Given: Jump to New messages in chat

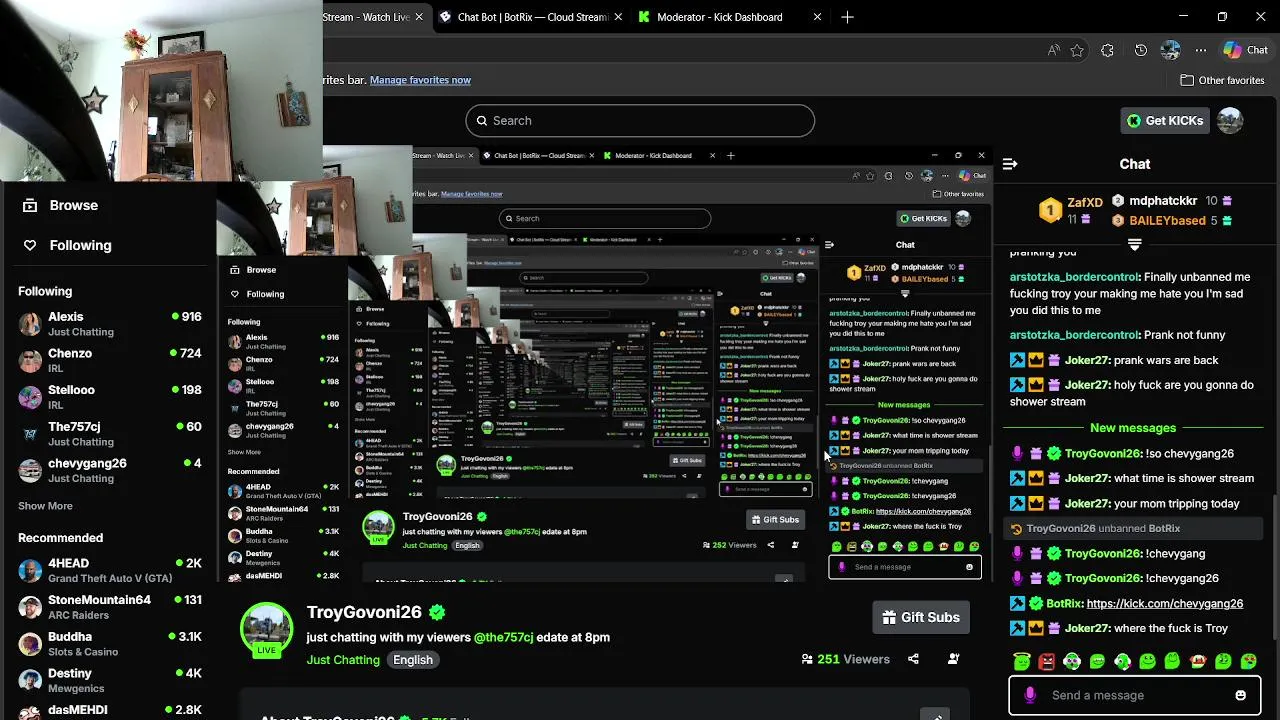Looking at the screenshot, I should [x=1133, y=427].
